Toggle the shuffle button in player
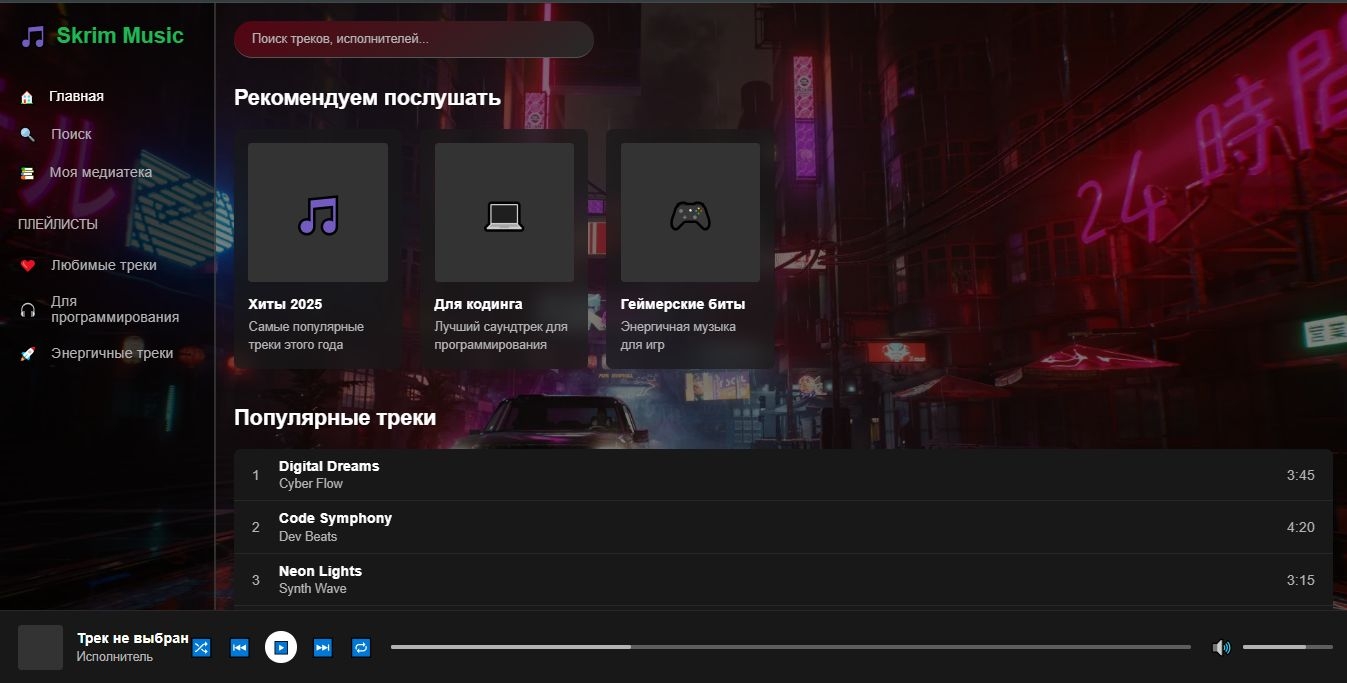Image resolution: width=1347 pixels, height=683 pixels. point(201,648)
